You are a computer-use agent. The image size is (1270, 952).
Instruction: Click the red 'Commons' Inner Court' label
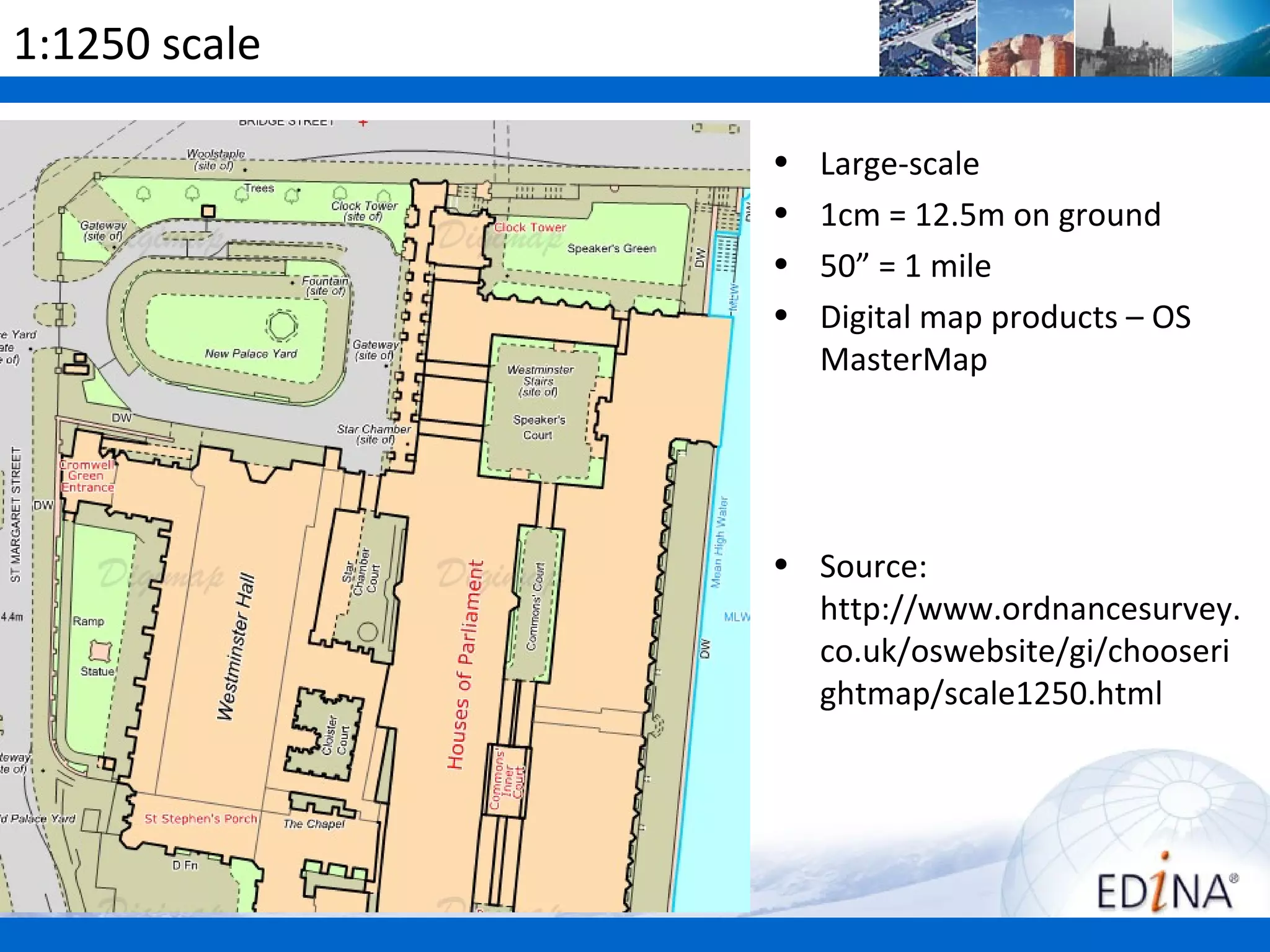[x=507, y=780]
